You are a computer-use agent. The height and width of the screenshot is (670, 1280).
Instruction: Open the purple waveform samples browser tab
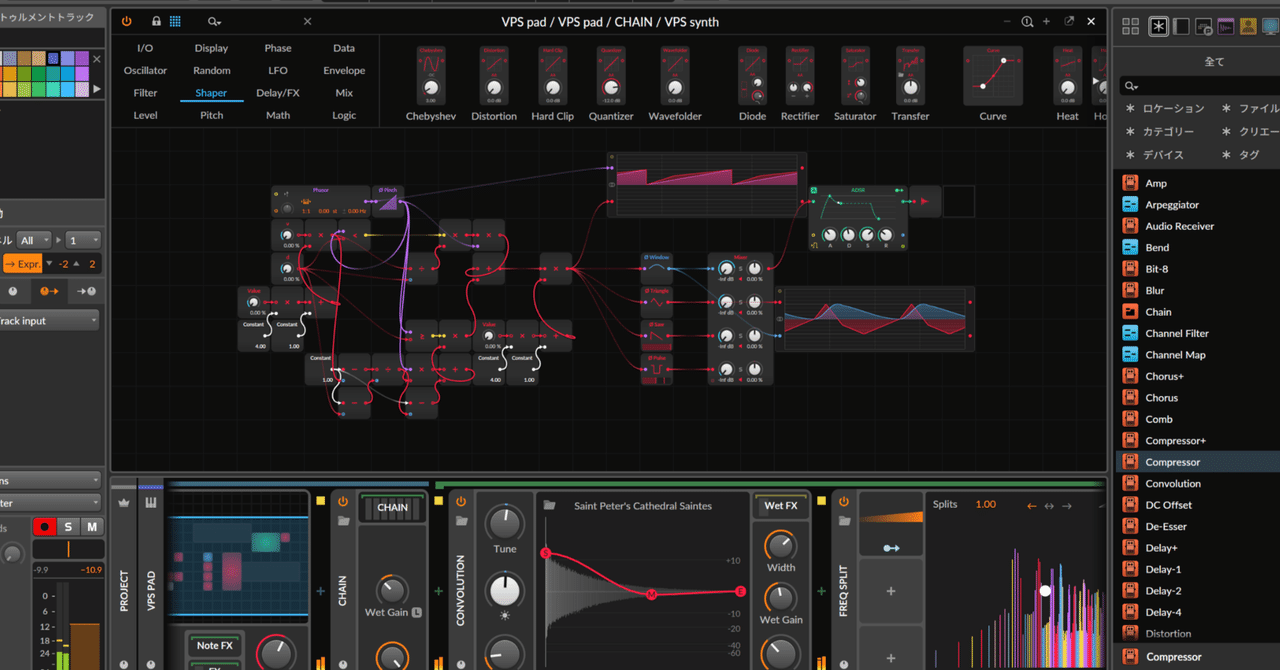(1225, 26)
